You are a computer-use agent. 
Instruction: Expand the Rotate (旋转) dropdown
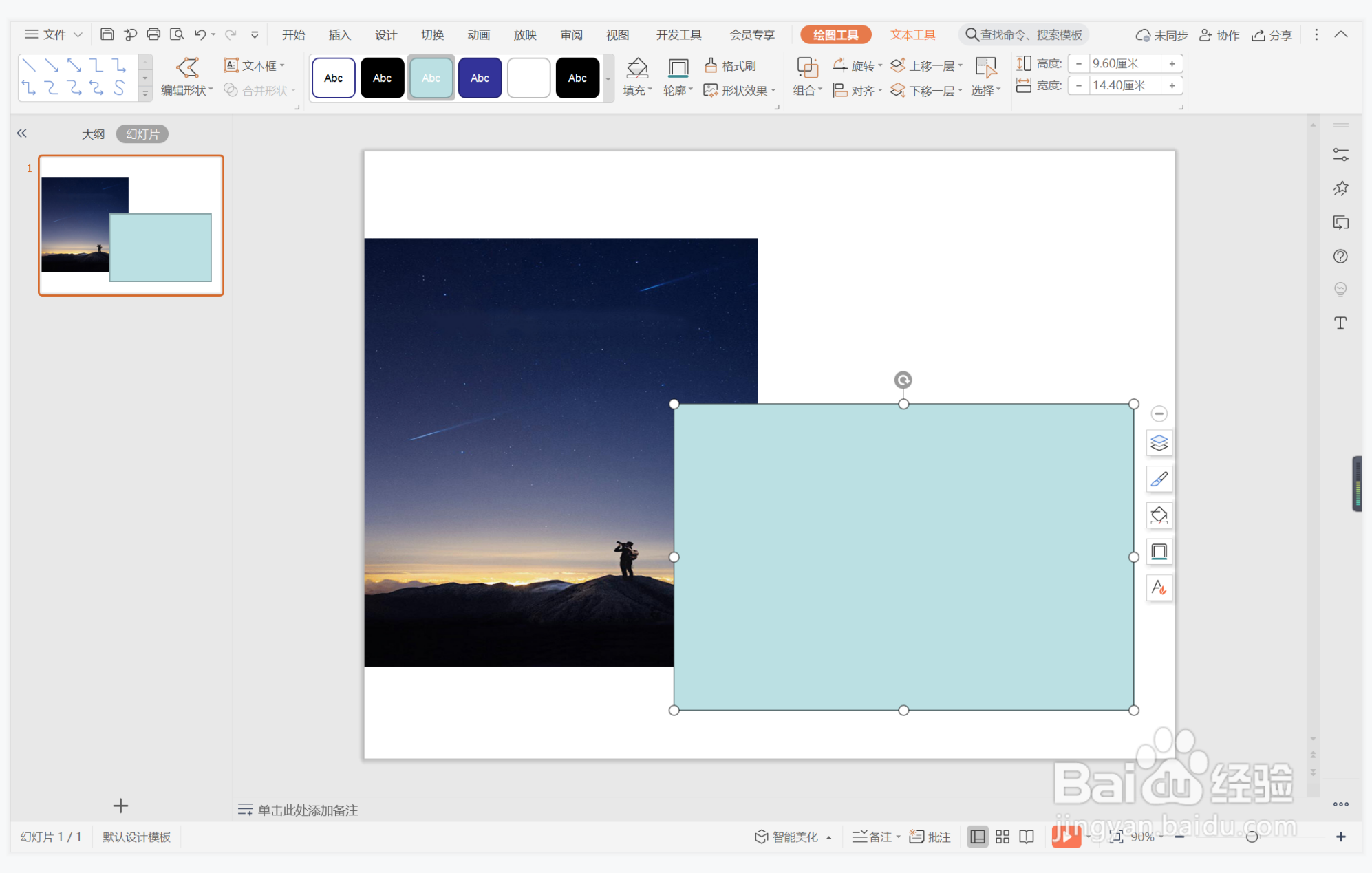pyautogui.click(x=863, y=65)
